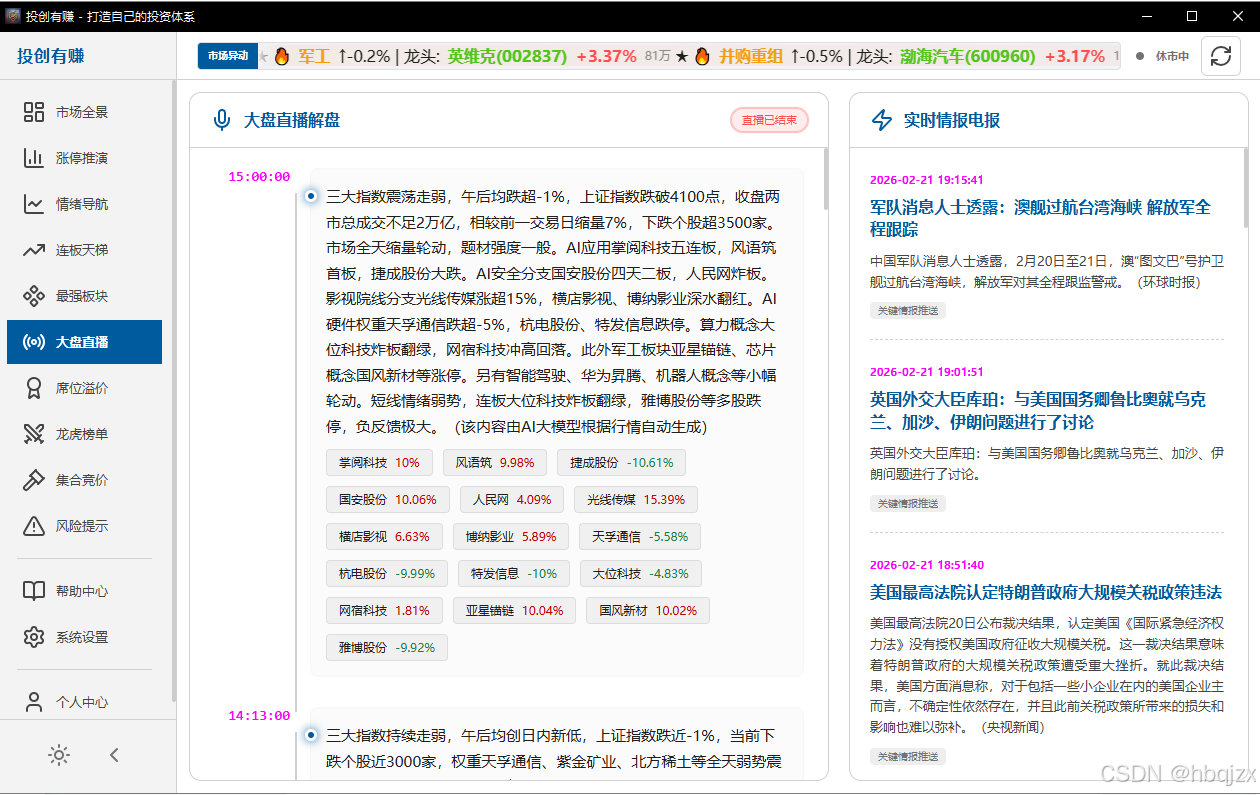Click the 龙虎榜单 crossed swords icon
This screenshot has width=1260, height=795.
(34, 434)
